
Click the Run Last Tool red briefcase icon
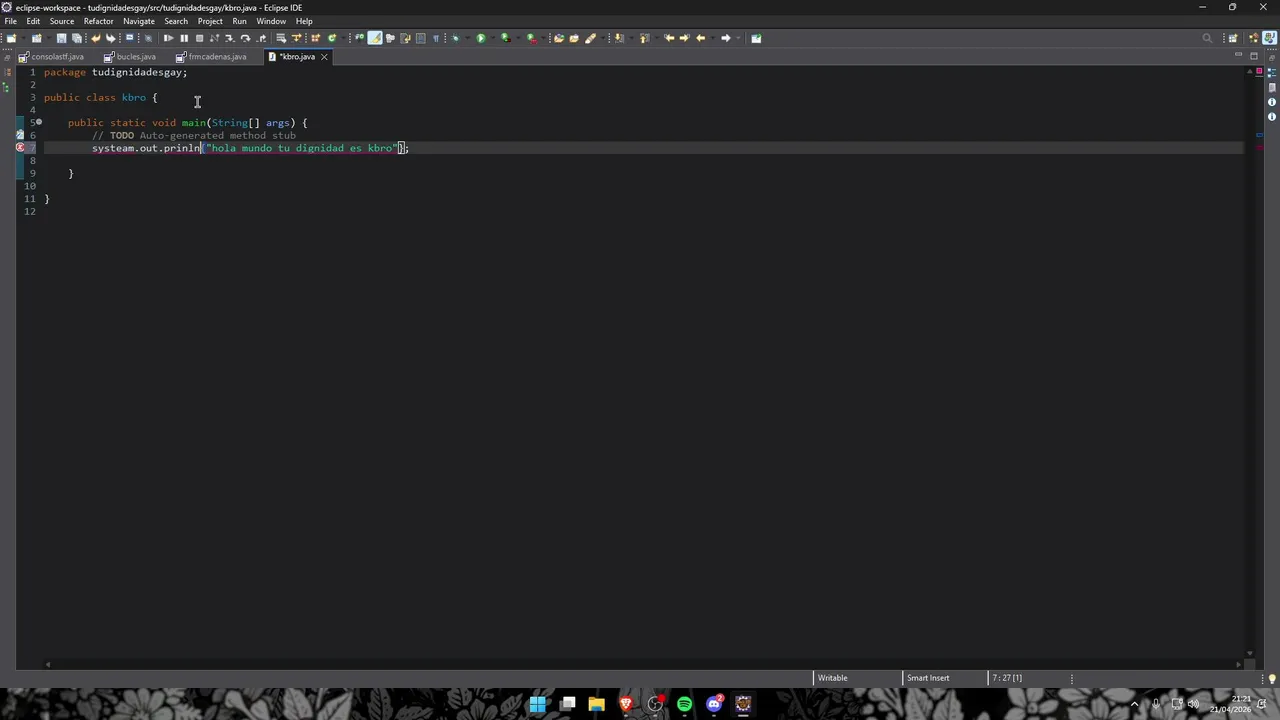(532, 38)
